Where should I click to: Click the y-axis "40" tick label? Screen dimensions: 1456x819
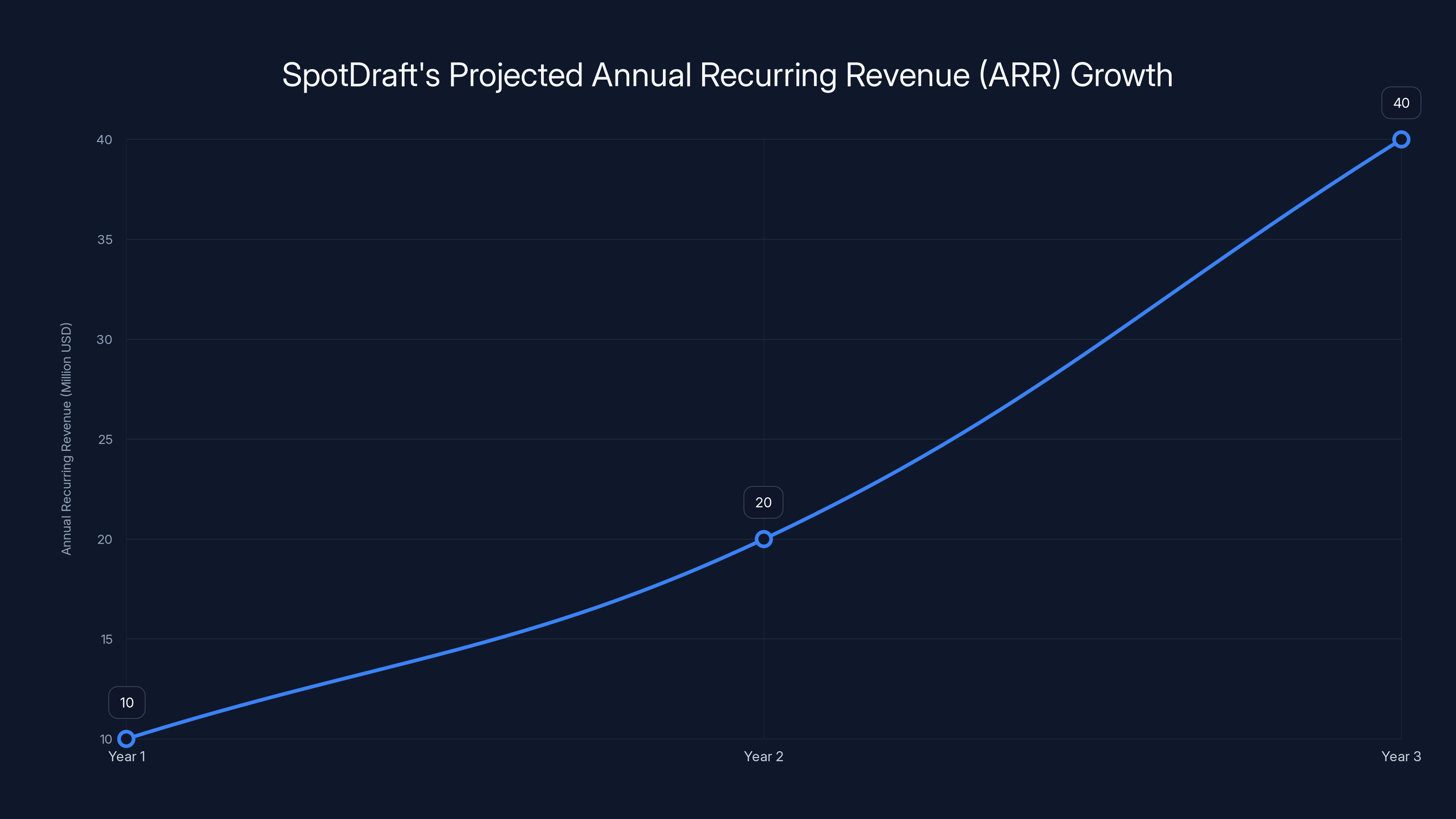106,139
